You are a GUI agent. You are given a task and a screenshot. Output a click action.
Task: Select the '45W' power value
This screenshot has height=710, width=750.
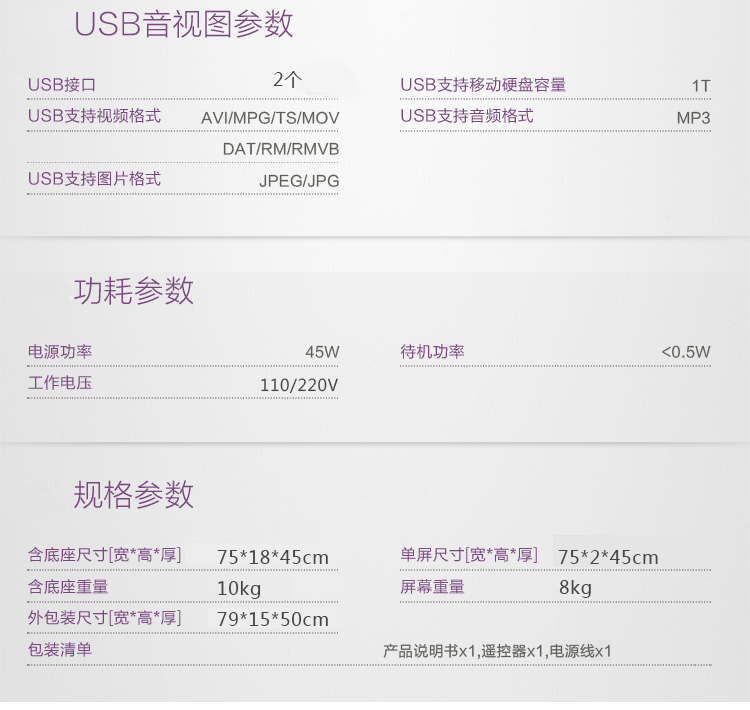(322, 352)
